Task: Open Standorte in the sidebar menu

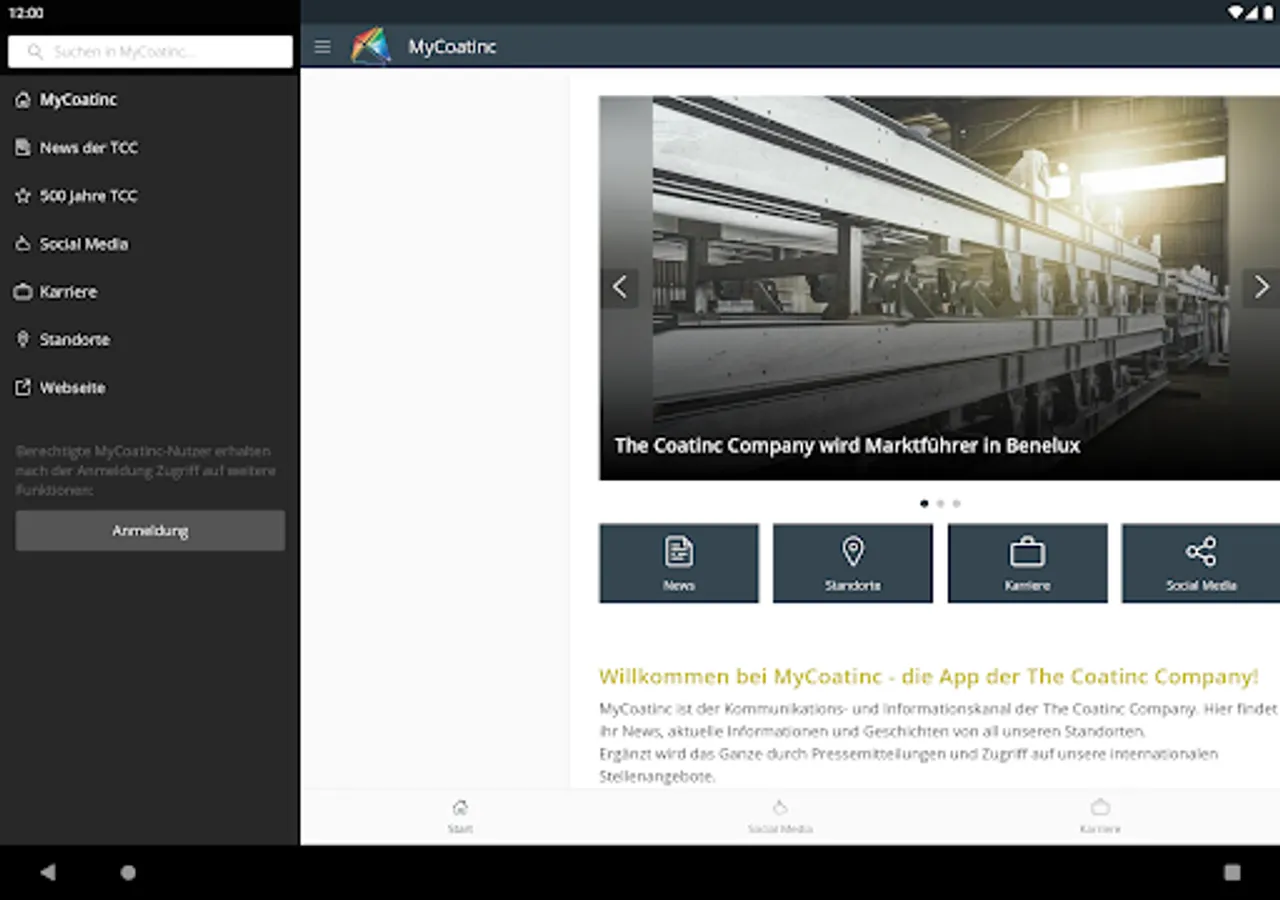Action: click(150, 340)
